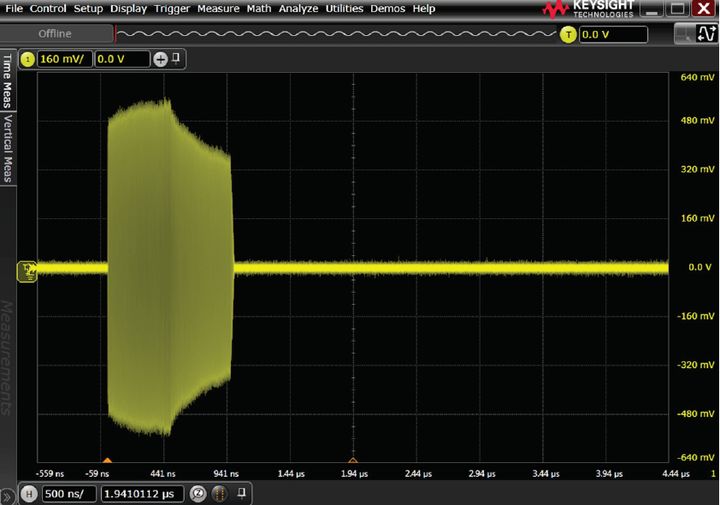Click the -559 ns time axis label
The image size is (720, 505).
tap(50, 474)
